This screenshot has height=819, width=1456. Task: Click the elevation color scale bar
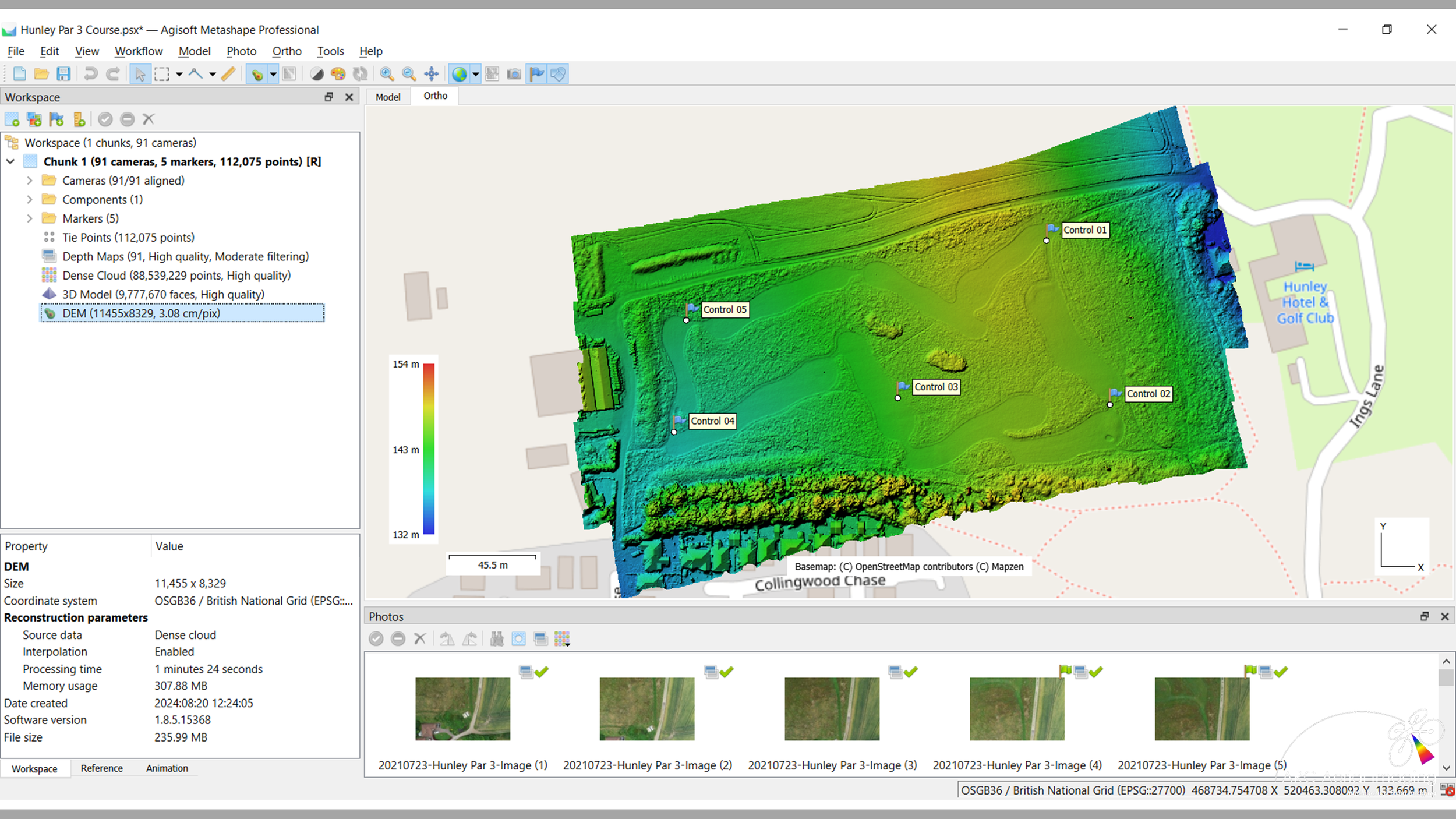point(429,449)
